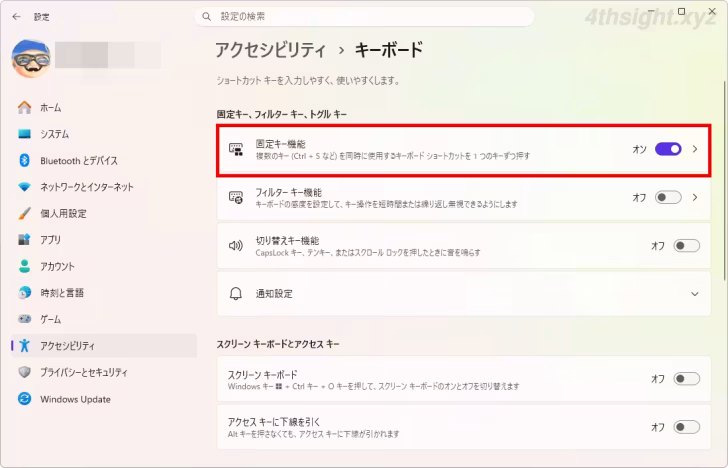This screenshot has height=468, width=728.
Task: Click the 時刻と言語 globe clock icon
Action: (x=24, y=292)
